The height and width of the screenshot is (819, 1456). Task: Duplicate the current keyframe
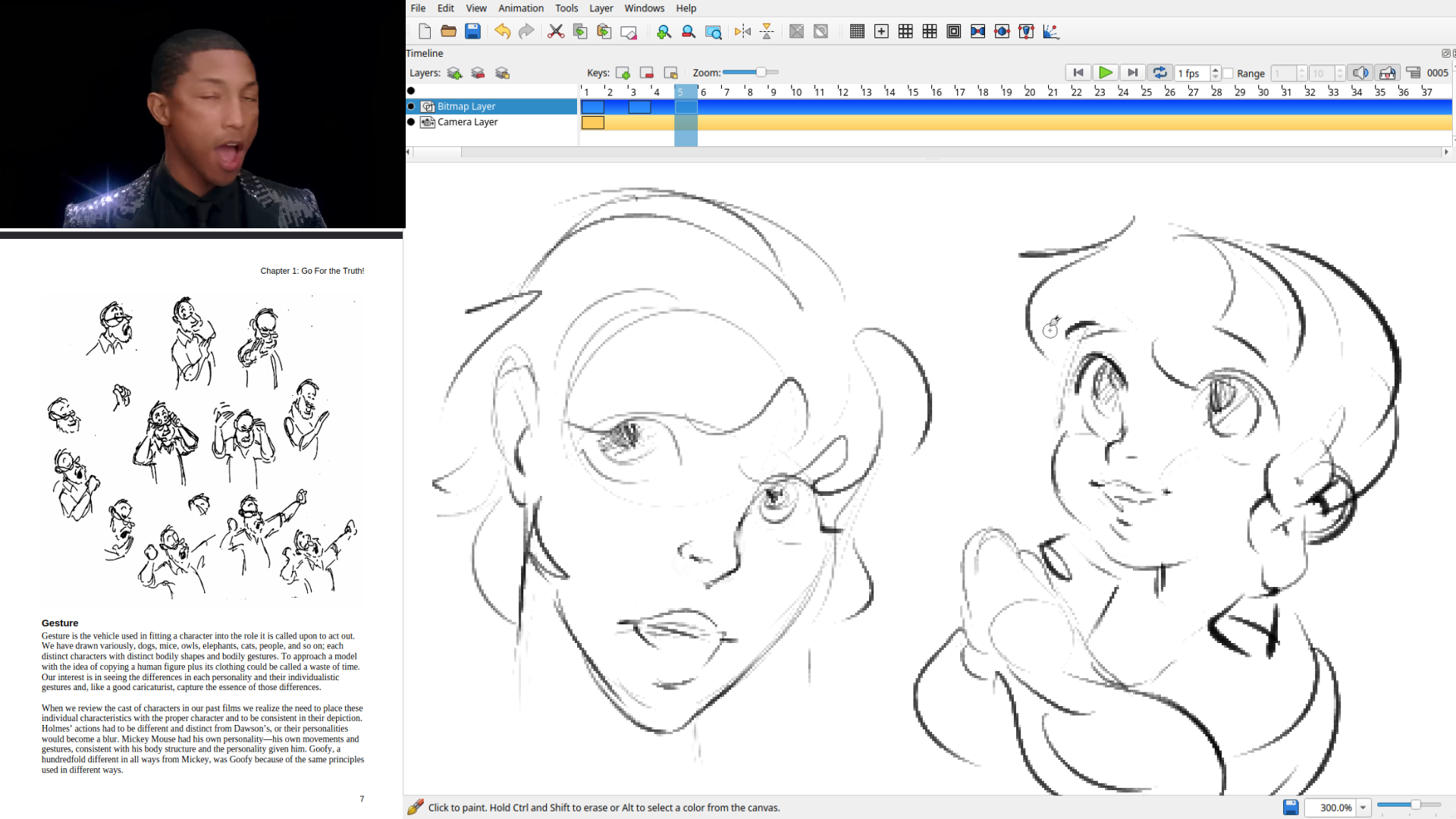pyautogui.click(x=670, y=73)
